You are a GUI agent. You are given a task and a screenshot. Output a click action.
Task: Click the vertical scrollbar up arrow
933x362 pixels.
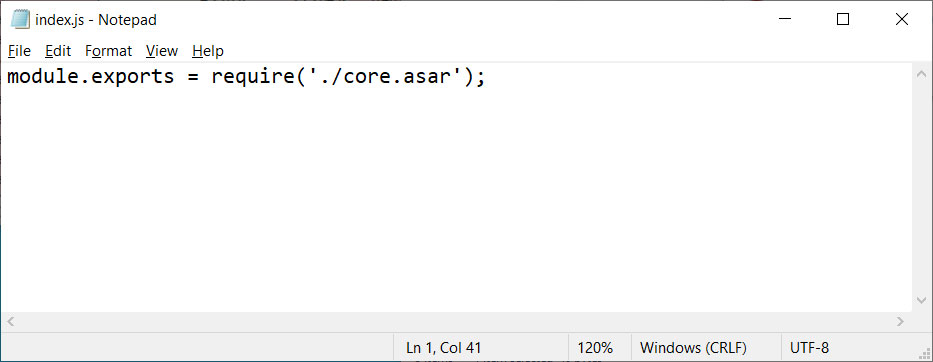point(921,74)
